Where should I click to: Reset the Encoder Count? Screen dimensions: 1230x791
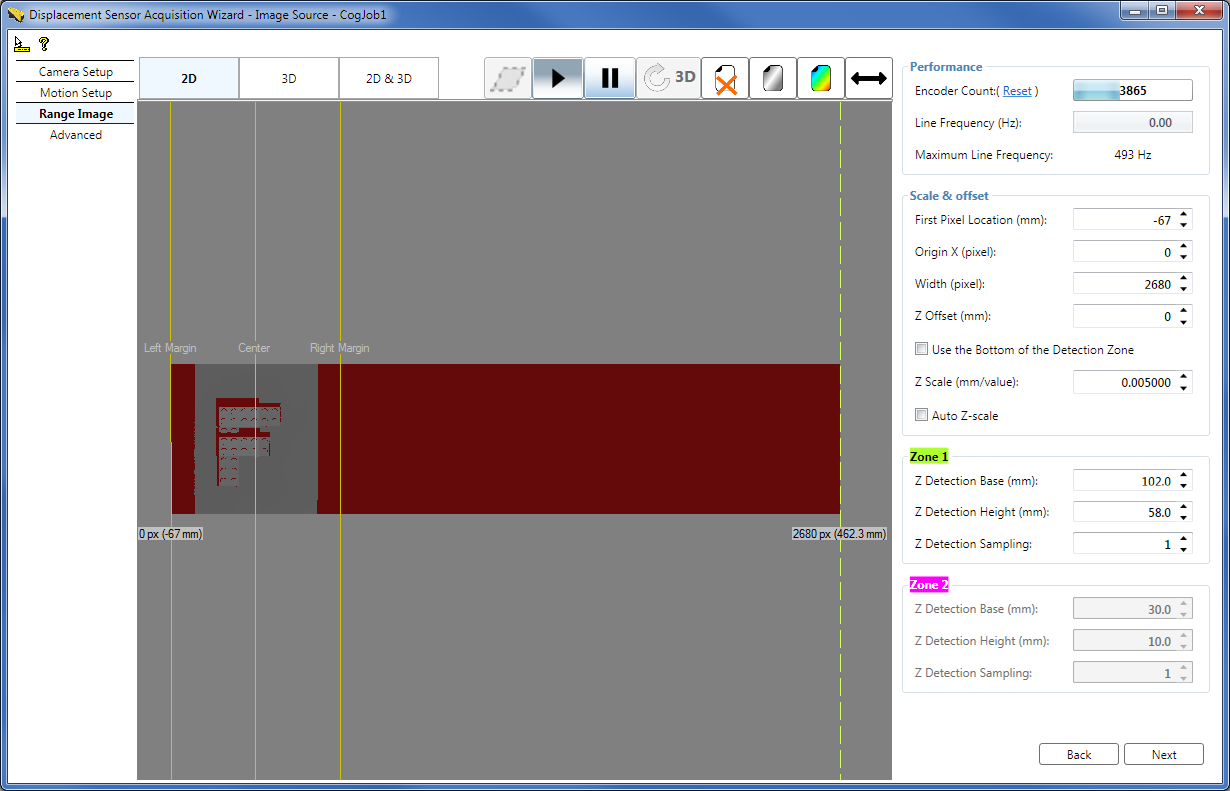[1018, 90]
